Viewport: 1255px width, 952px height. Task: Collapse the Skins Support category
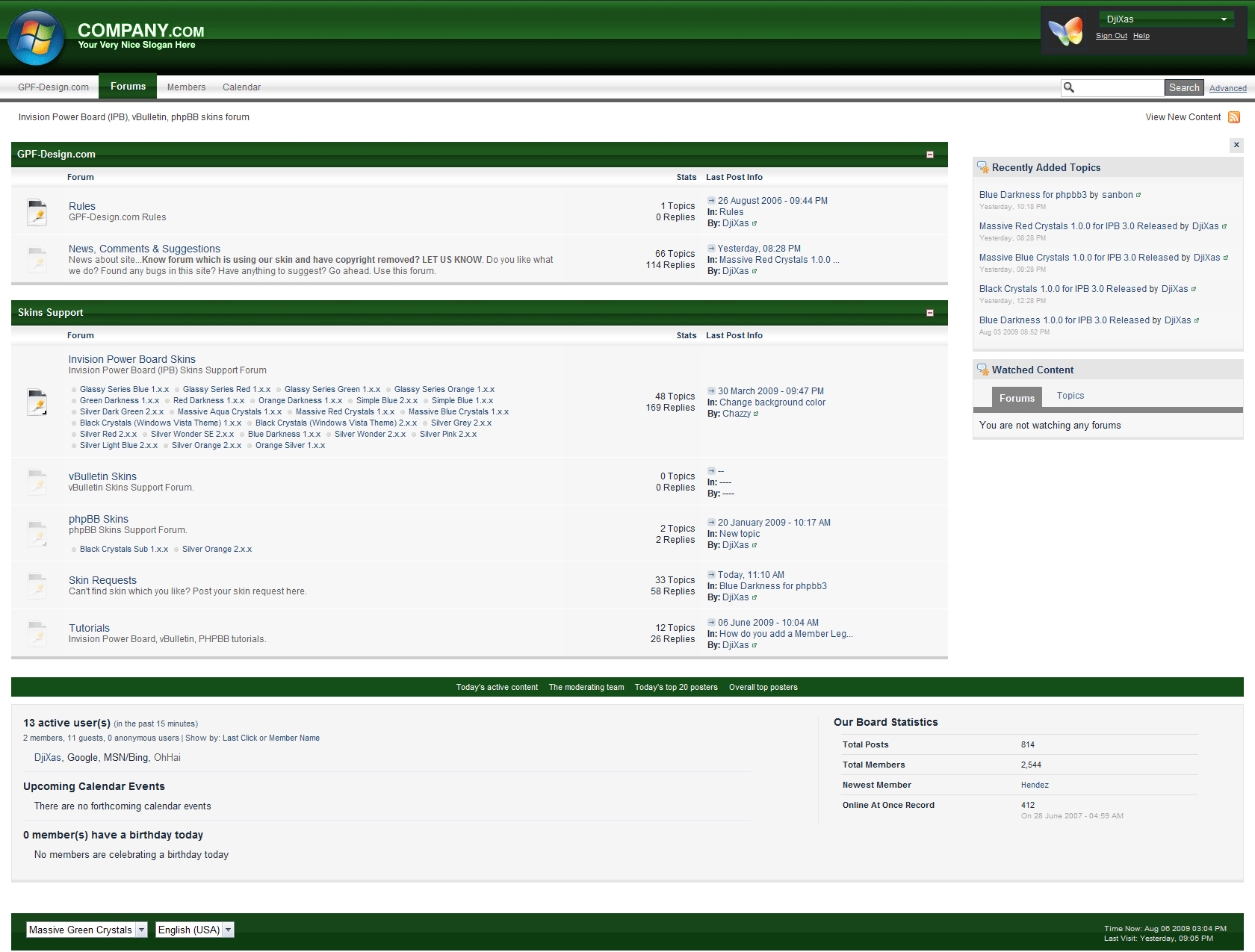930,313
